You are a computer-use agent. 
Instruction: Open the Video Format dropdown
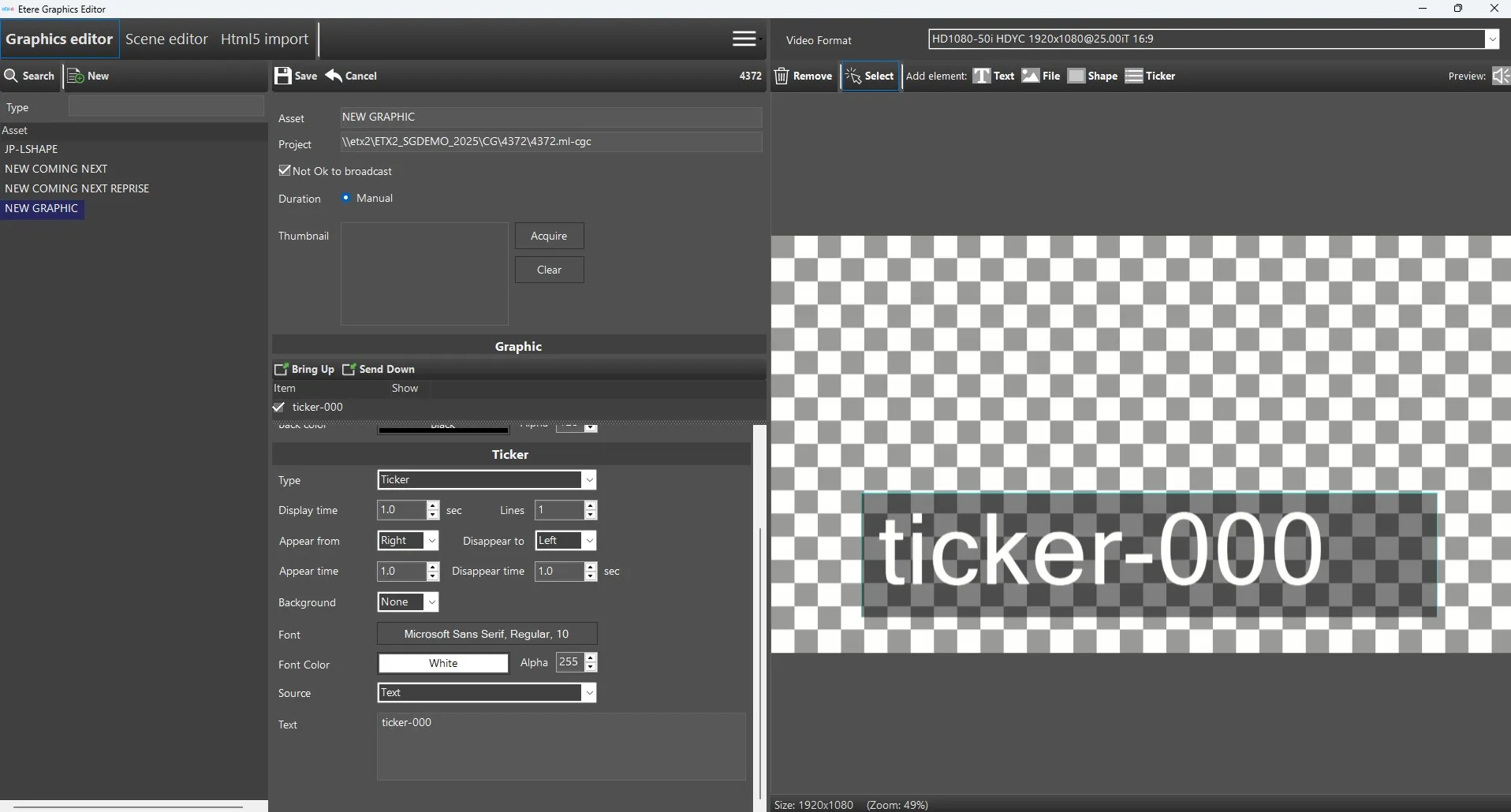click(x=1491, y=39)
